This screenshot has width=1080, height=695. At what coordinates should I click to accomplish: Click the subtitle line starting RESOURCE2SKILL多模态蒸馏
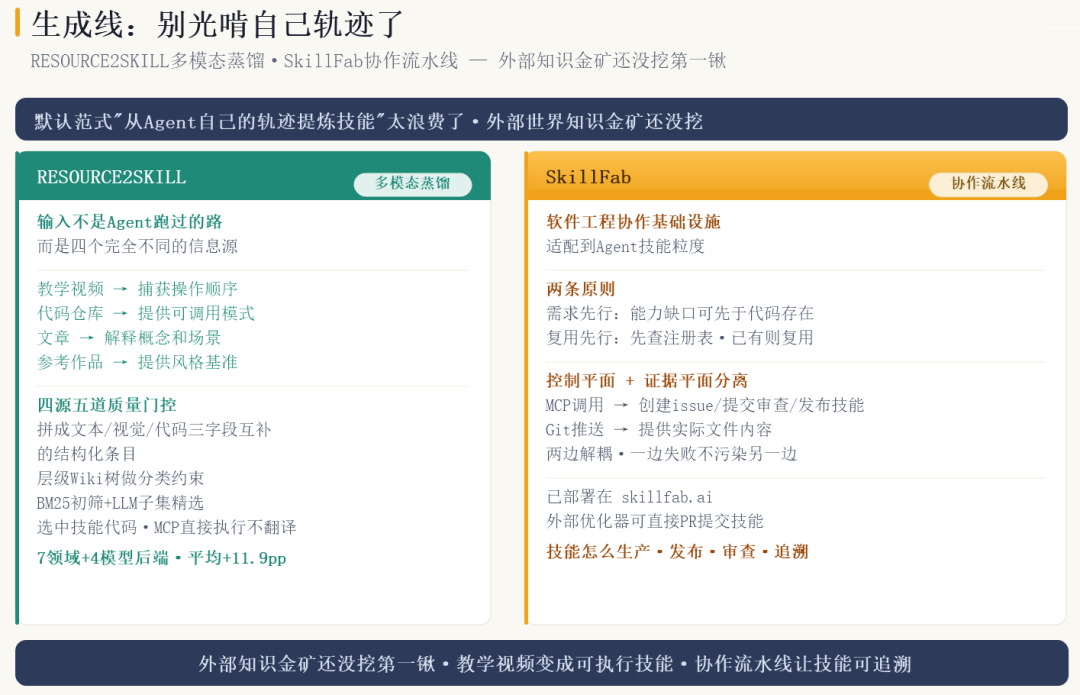pos(378,61)
